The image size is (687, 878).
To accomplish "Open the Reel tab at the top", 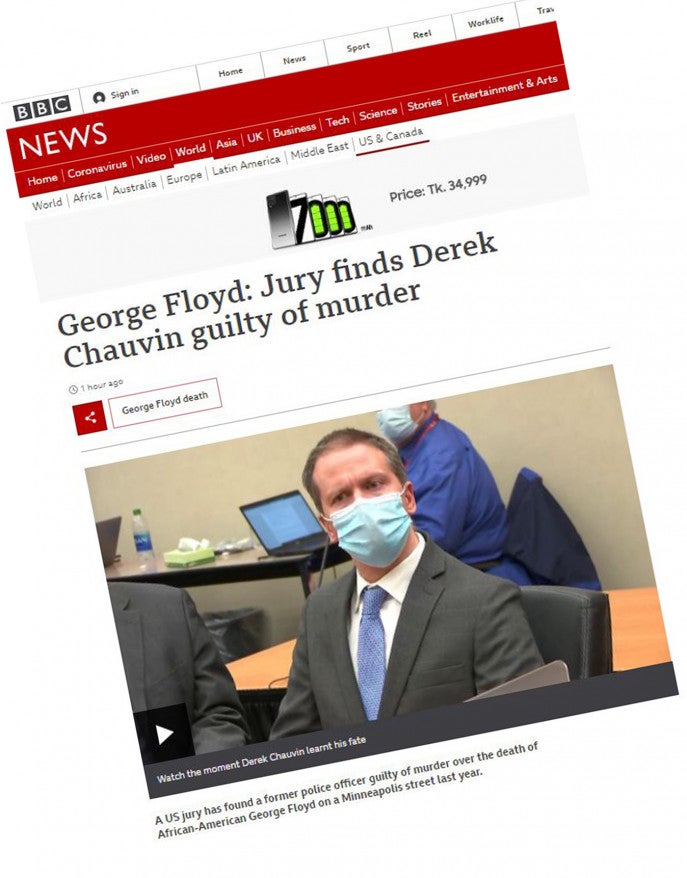I will (x=422, y=34).
